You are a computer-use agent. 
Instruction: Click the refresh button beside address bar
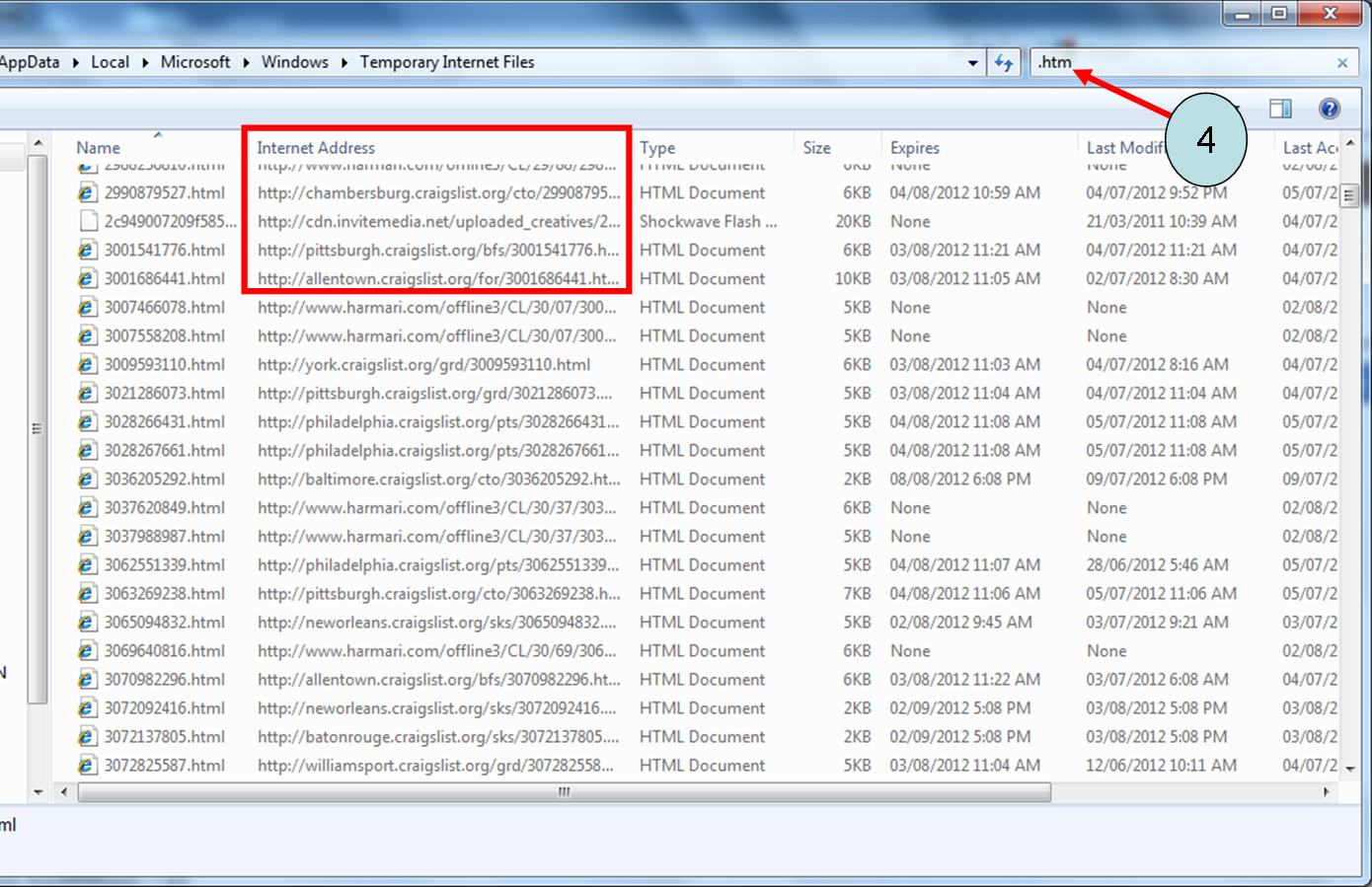(1004, 62)
